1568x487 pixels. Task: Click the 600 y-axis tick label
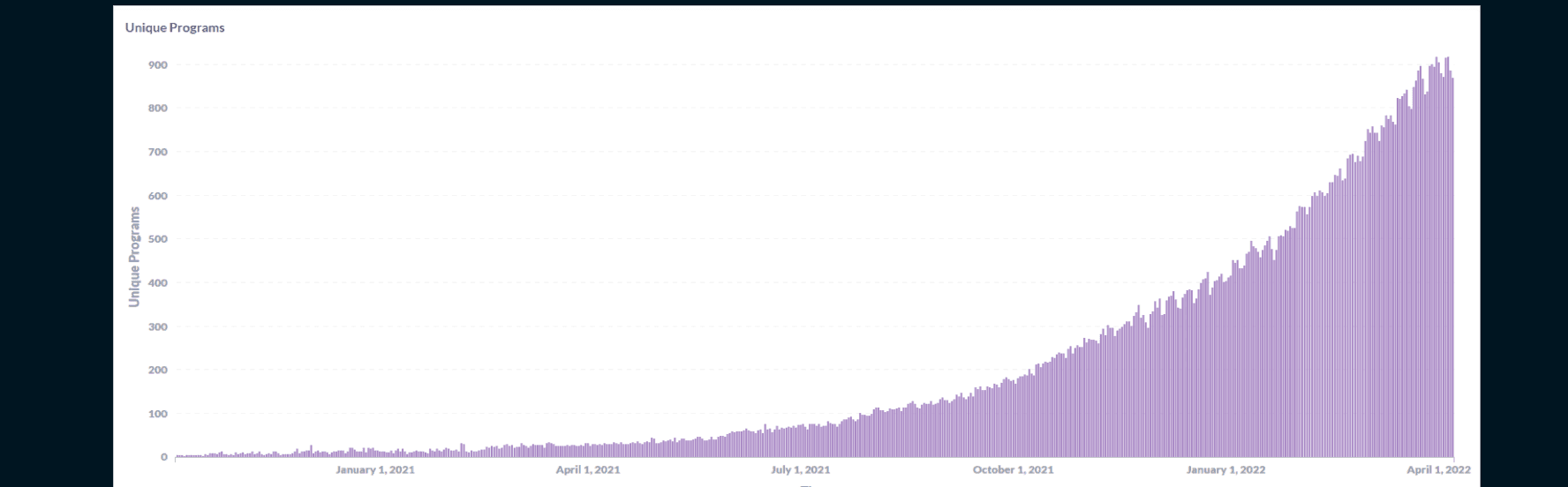158,196
